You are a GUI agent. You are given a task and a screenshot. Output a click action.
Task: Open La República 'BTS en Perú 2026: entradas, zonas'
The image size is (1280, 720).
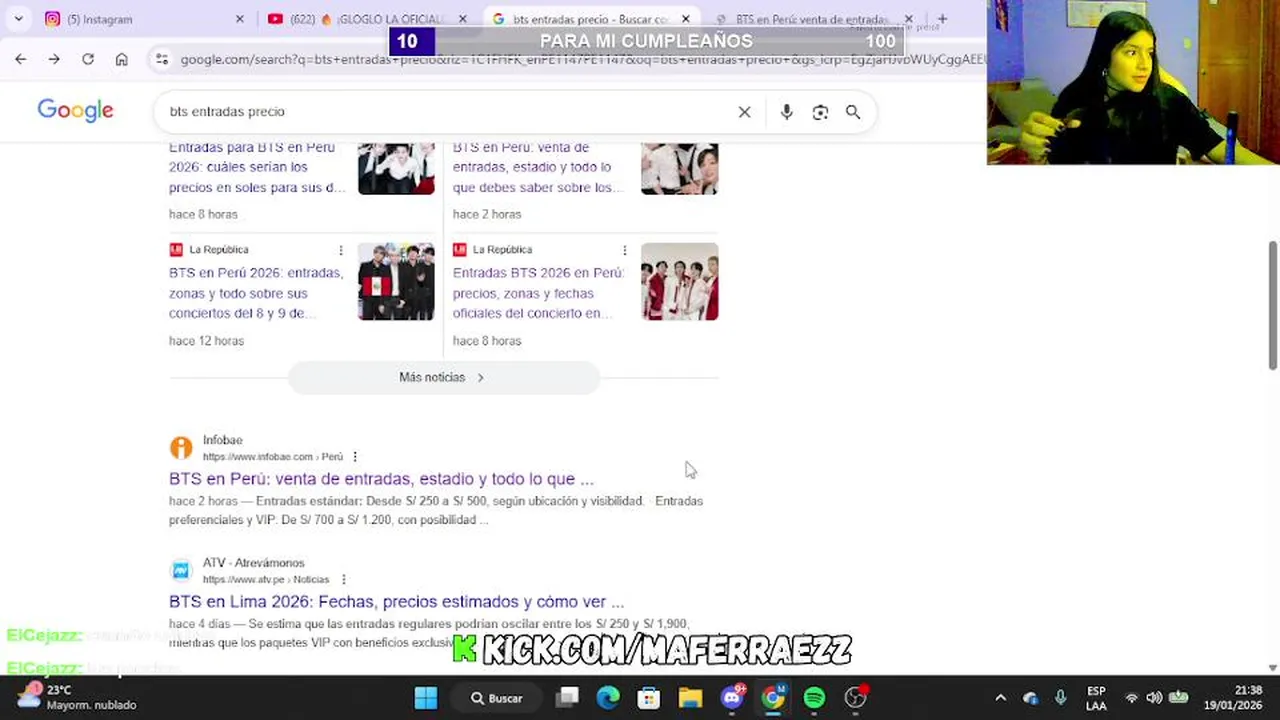coord(256,293)
